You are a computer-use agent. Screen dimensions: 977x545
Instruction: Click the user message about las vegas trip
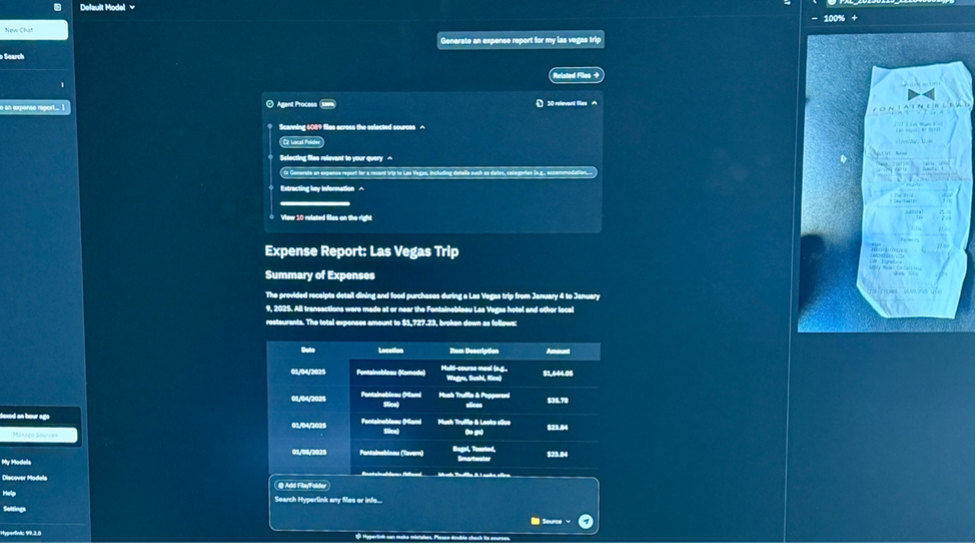520,40
